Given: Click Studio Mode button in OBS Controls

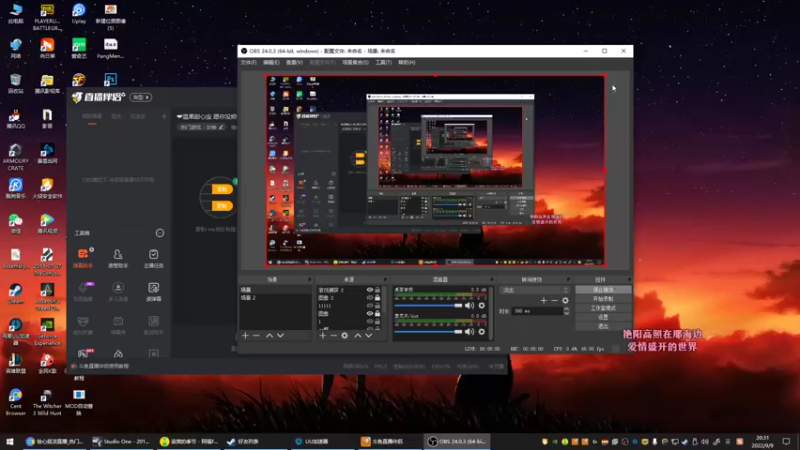Looking at the screenshot, I should tap(603, 308).
